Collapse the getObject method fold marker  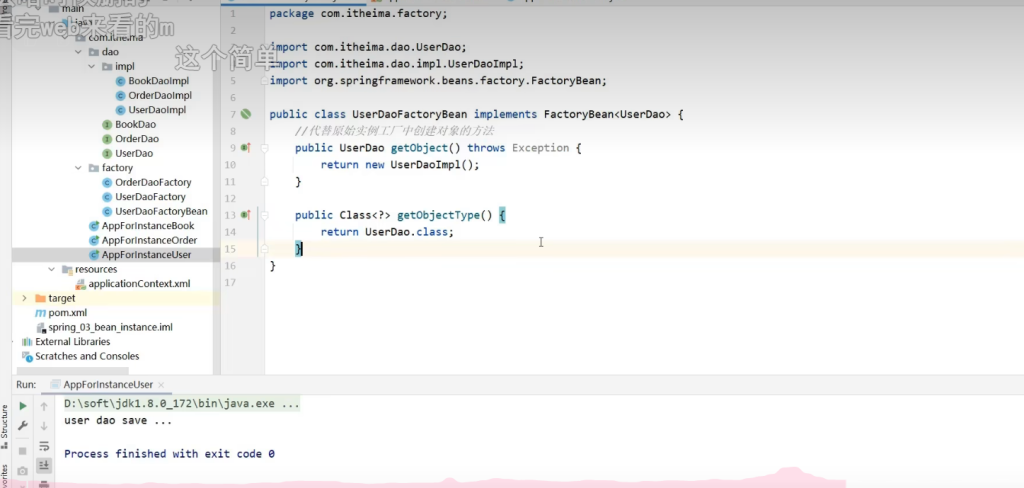(265, 148)
